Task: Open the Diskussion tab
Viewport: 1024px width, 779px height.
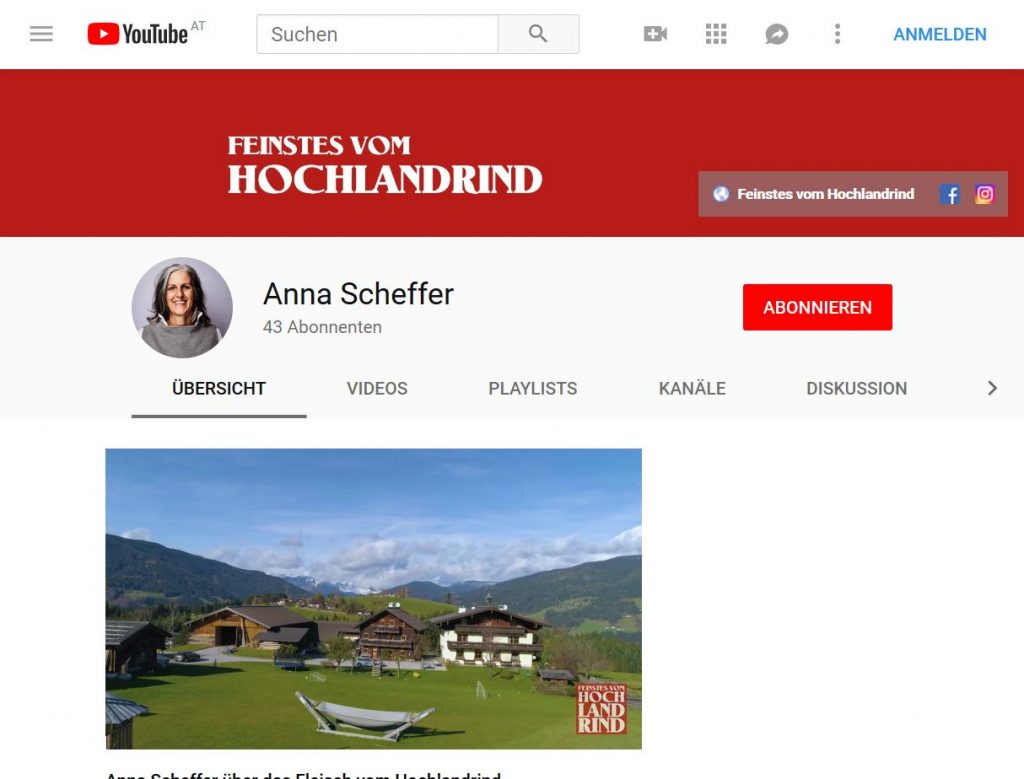Action: coord(857,389)
